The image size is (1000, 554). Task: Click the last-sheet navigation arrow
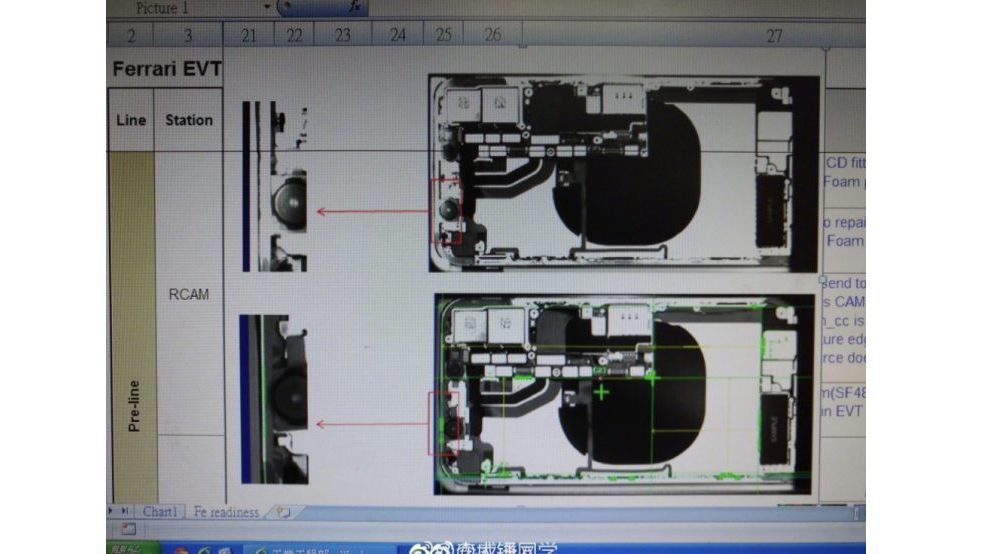125,511
